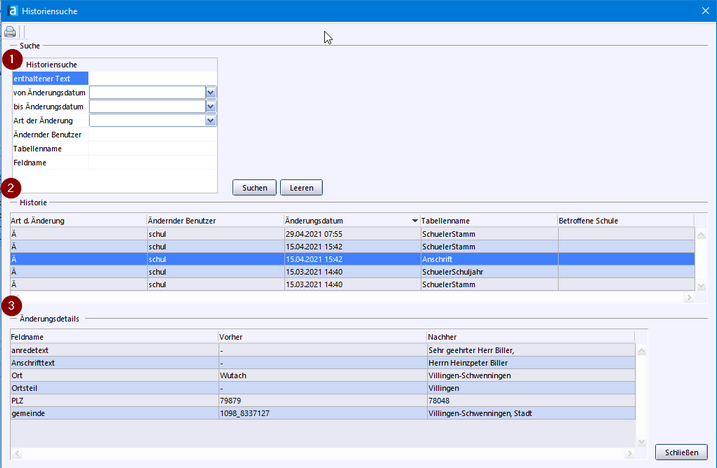
Task: Open the 'von Änderungsdatum' dropdown
Action: (x=211, y=92)
